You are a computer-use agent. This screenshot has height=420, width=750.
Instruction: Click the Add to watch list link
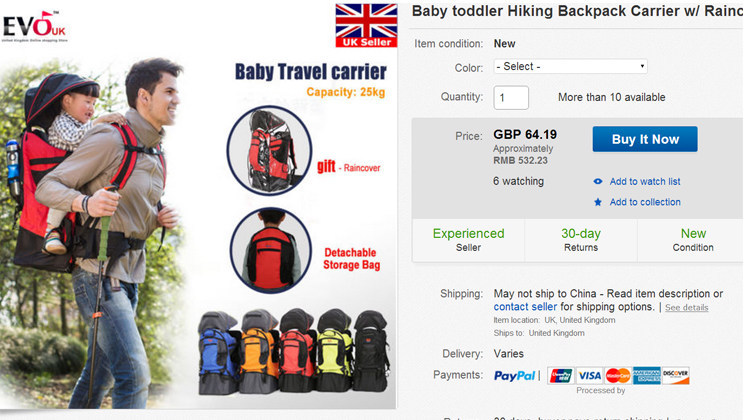(645, 181)
